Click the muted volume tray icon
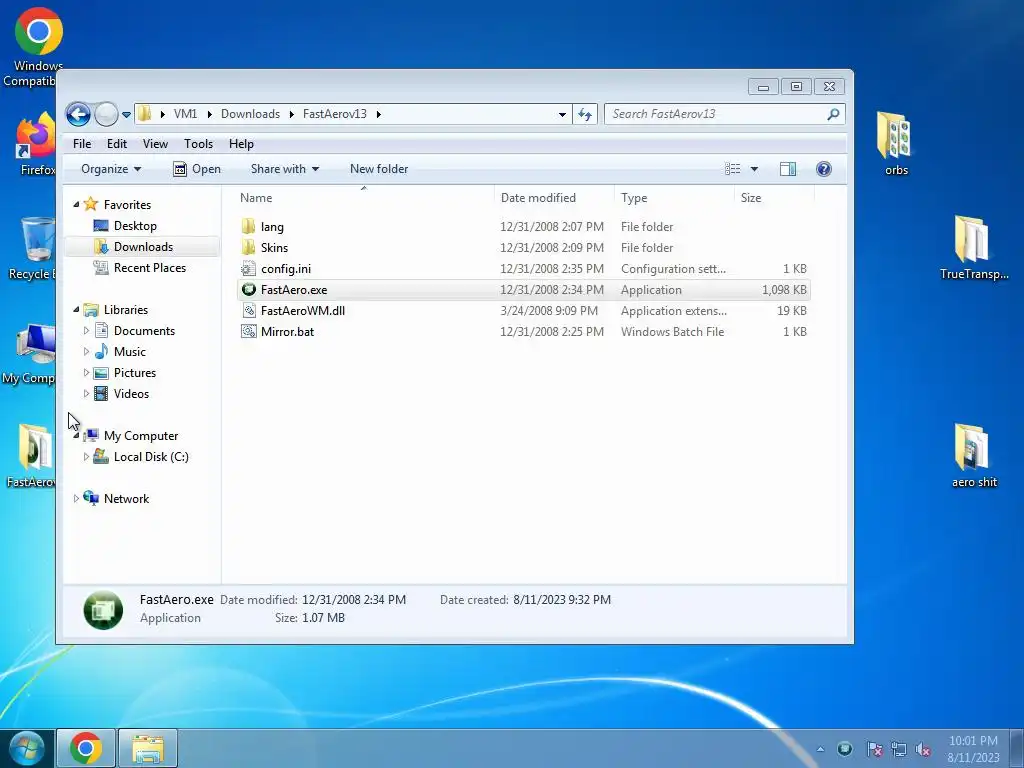 point(923,750)
